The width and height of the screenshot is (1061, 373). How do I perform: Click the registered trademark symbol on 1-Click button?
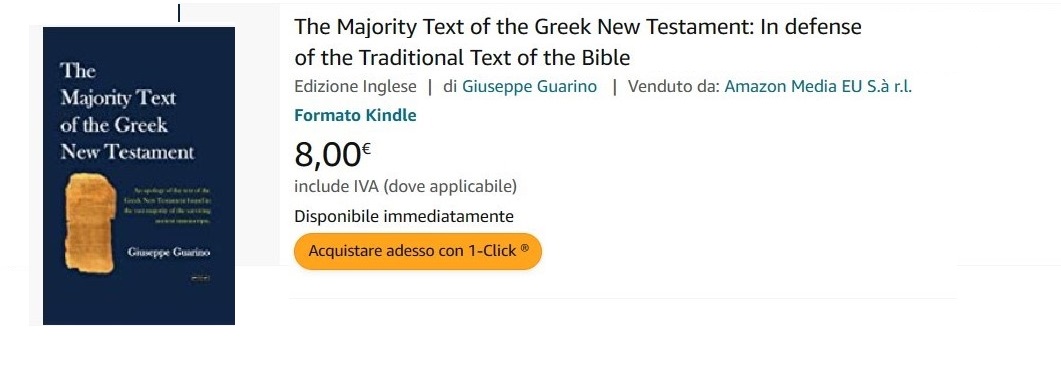[x=524, y=249]
